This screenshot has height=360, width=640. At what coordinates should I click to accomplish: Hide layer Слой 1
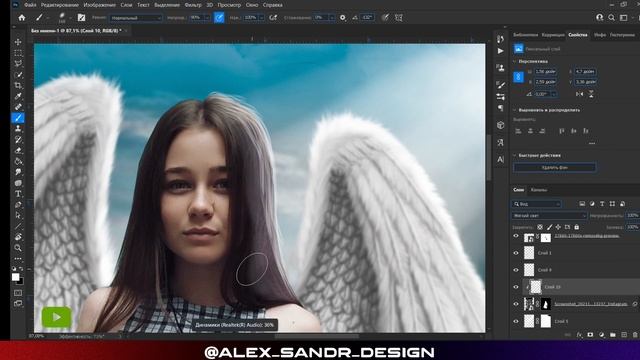516,253
